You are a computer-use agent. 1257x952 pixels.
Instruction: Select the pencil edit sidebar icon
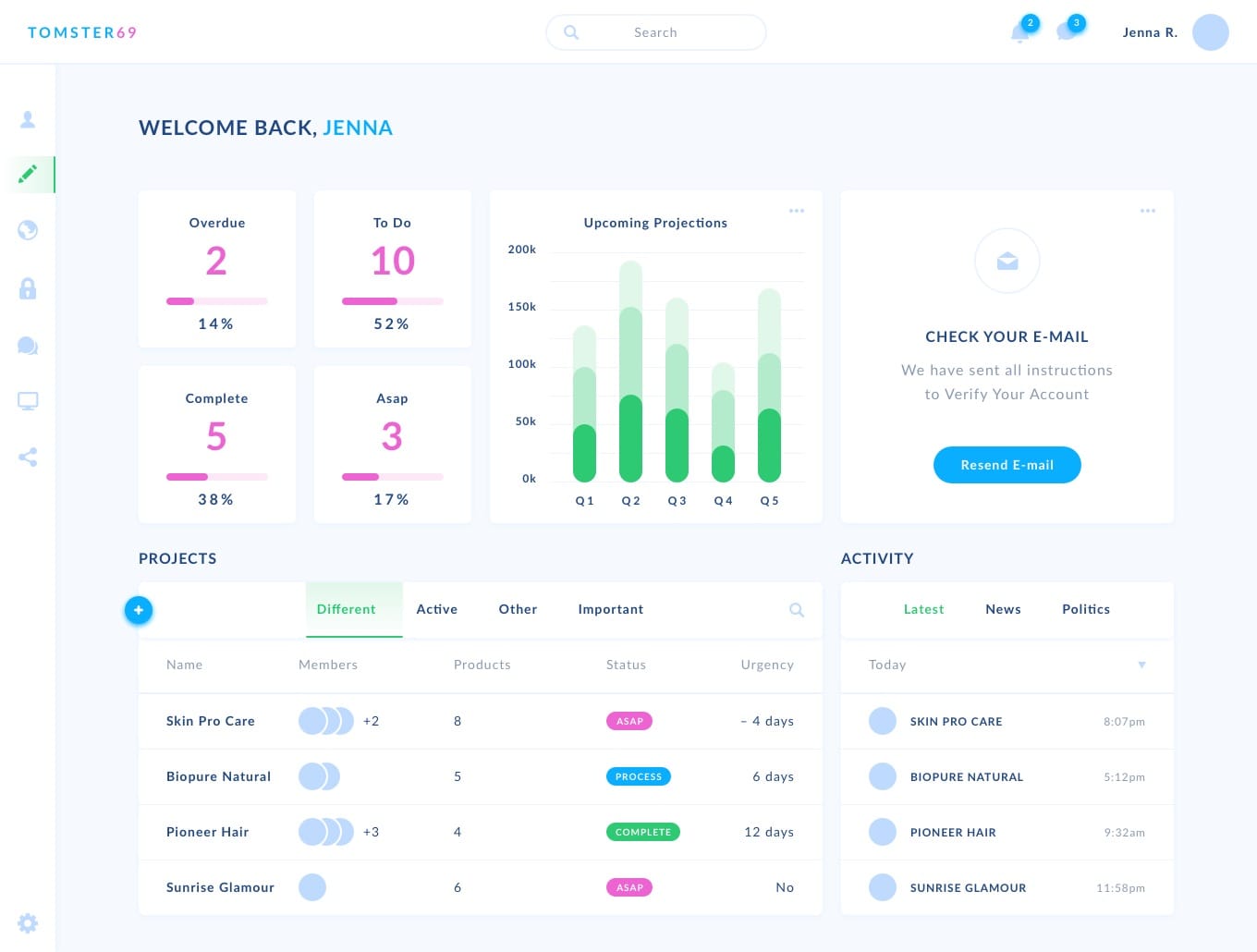click(x=28, y=174)
